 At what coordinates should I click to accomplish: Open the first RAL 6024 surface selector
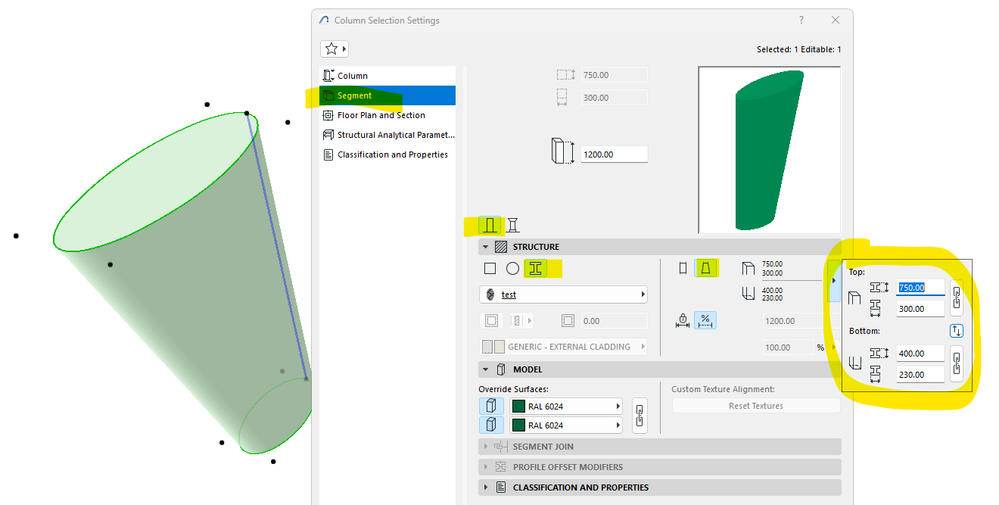[566, 406]
